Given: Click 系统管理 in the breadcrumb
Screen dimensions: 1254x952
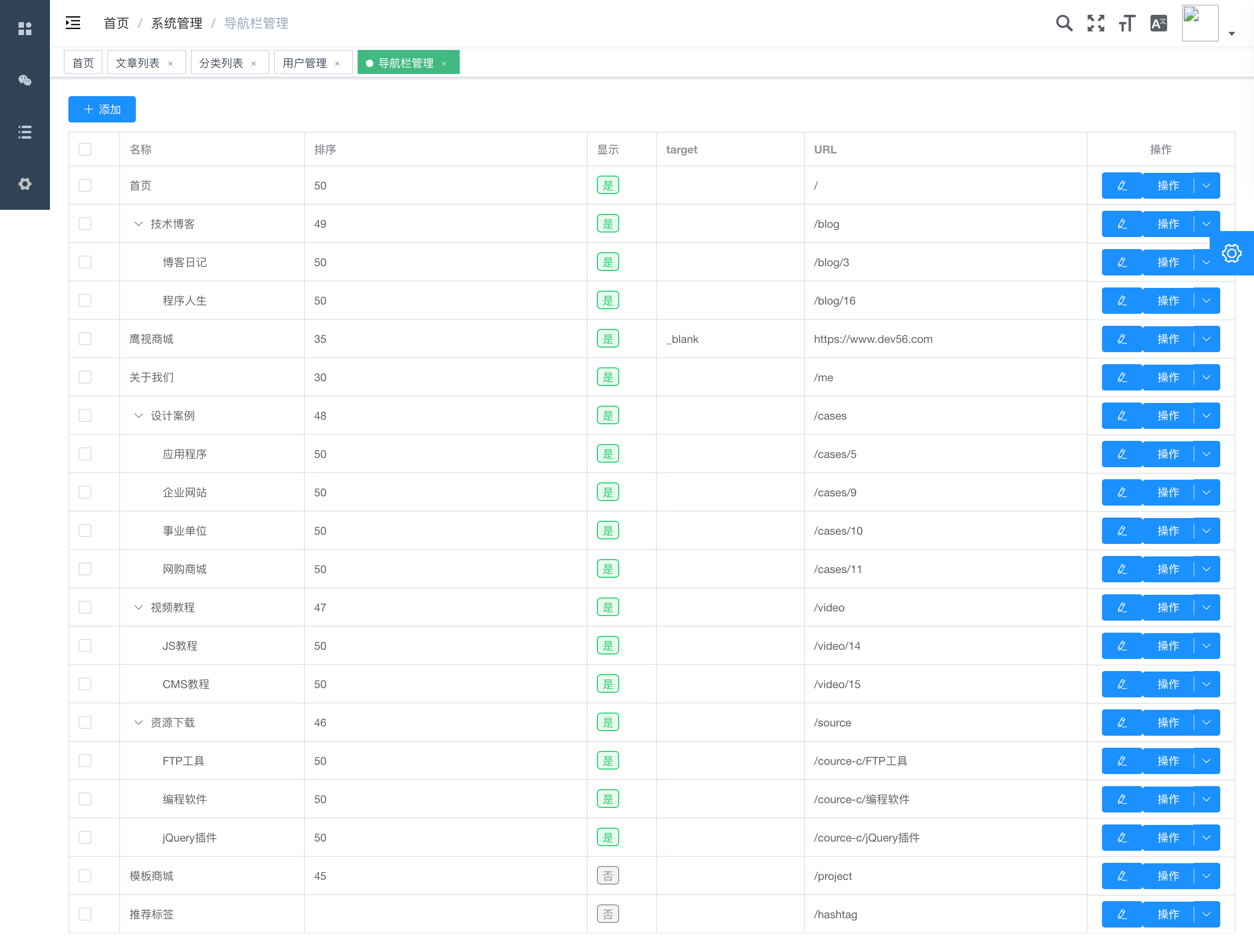Looking at the screenshot, I should 177,23.
